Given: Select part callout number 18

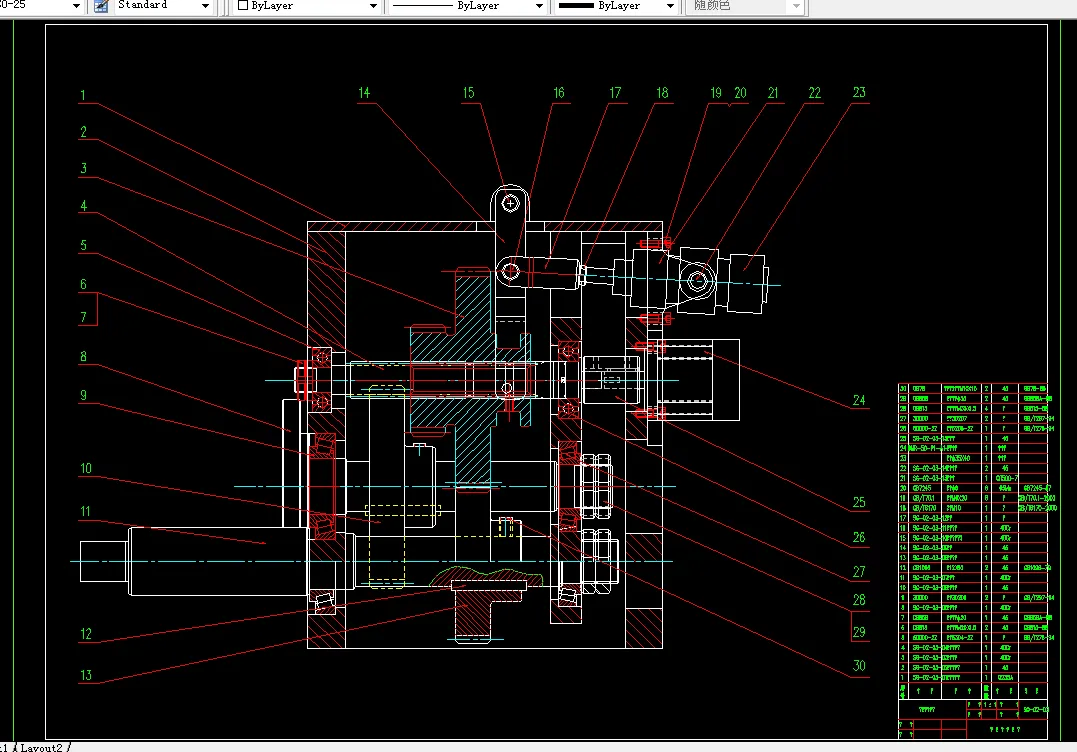Looking at the screenshot, I should 662,93.
